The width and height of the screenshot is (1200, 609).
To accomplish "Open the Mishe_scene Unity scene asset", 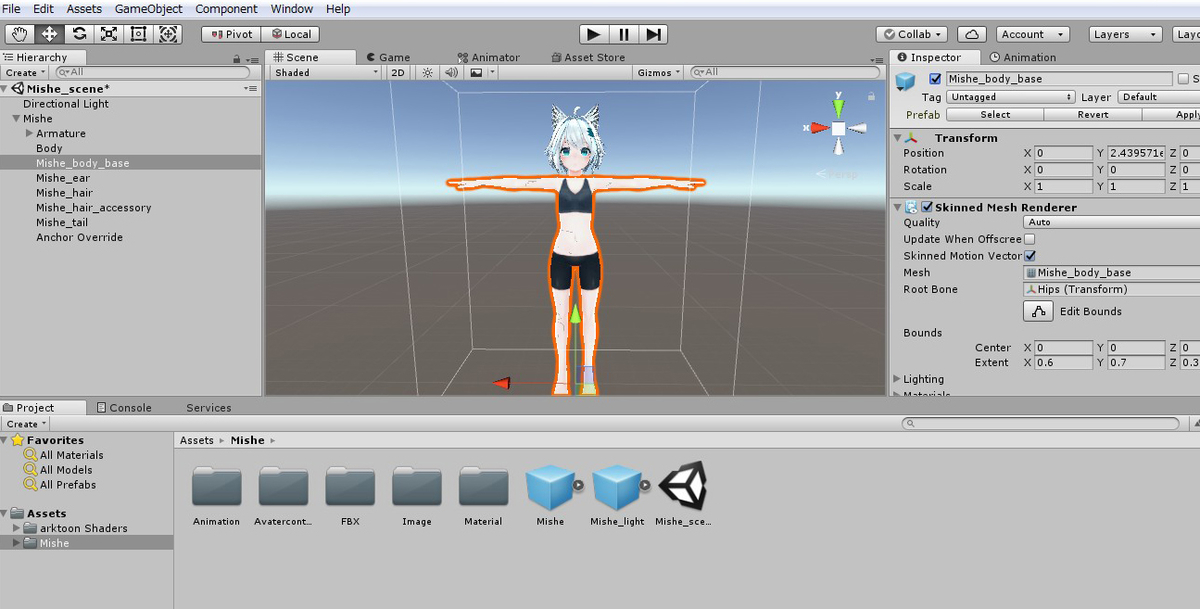I will (683, 495).
